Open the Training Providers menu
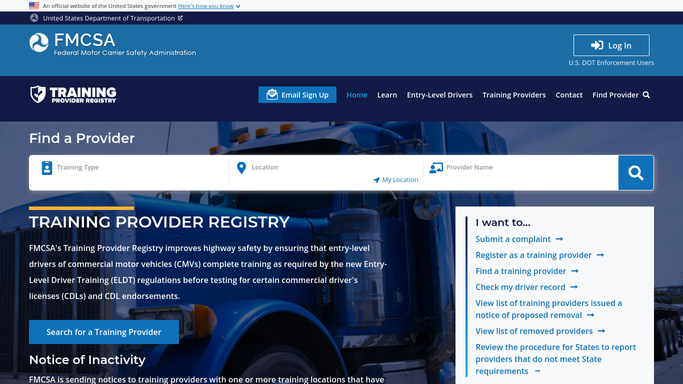Image resolution: width=683 pixels, height=384 pixels. 514,95
